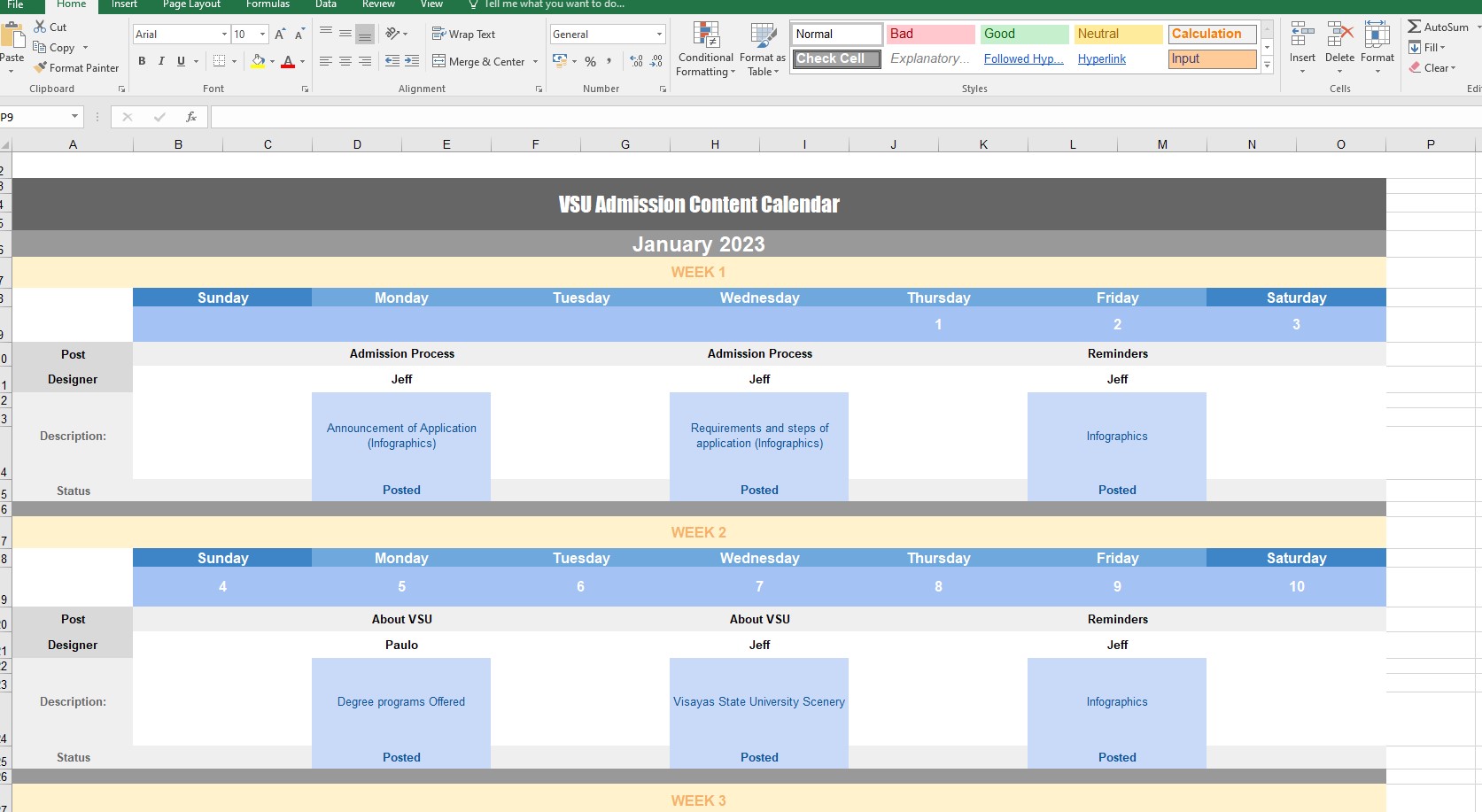Apply percent style format
This screenshot has width=1482, height=812.
(590, 61)
